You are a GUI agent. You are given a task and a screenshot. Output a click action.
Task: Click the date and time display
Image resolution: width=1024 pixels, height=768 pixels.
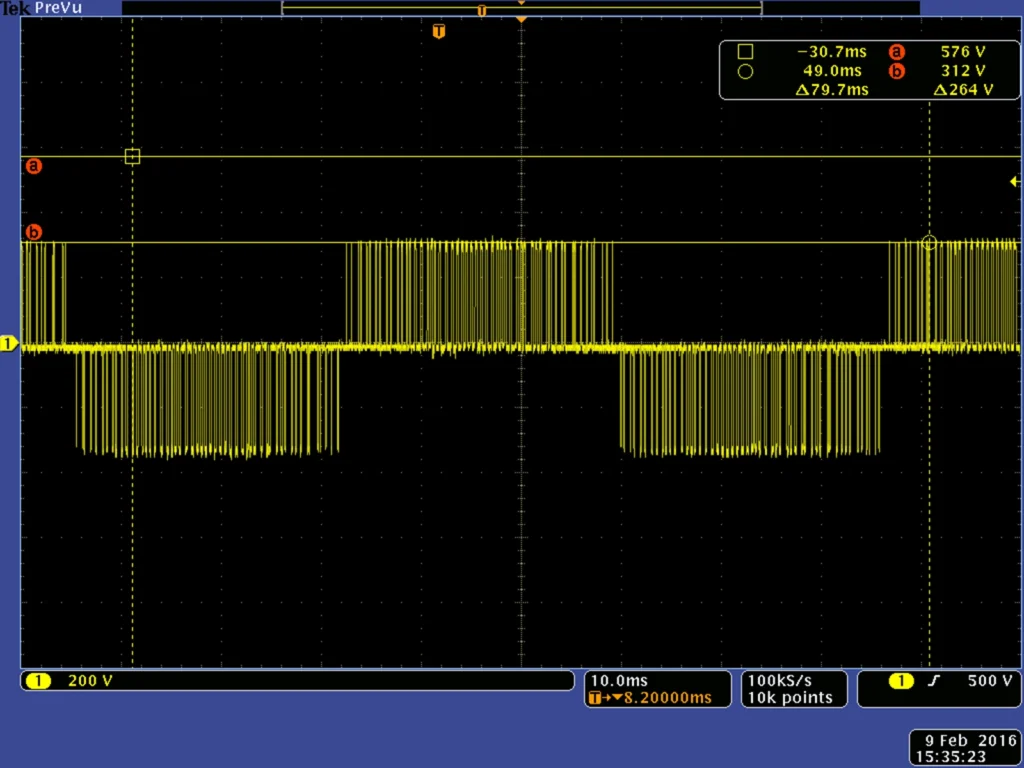(964, 748)
